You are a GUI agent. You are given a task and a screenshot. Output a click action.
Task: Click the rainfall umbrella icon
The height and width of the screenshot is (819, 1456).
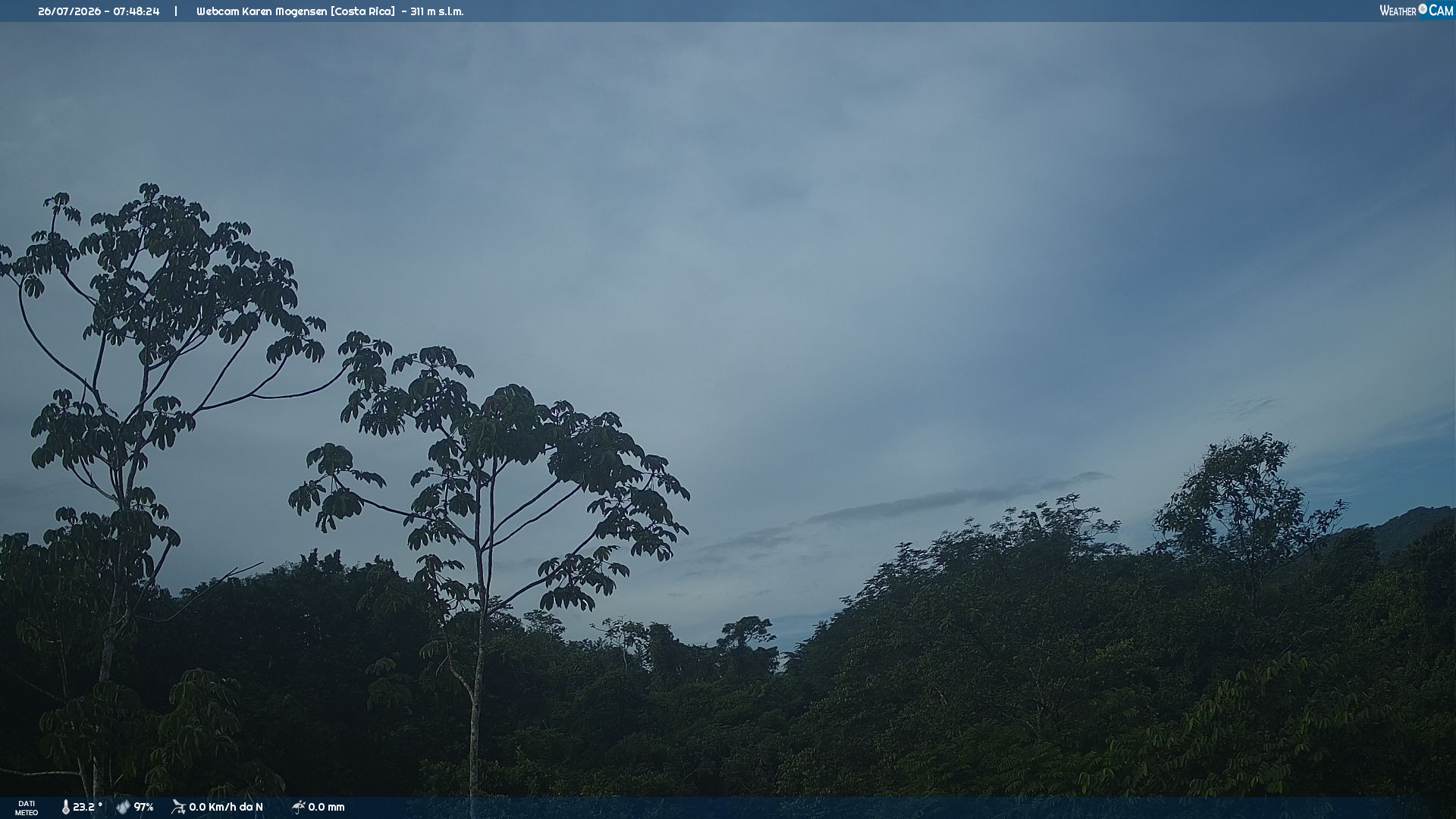click(298, 807)
